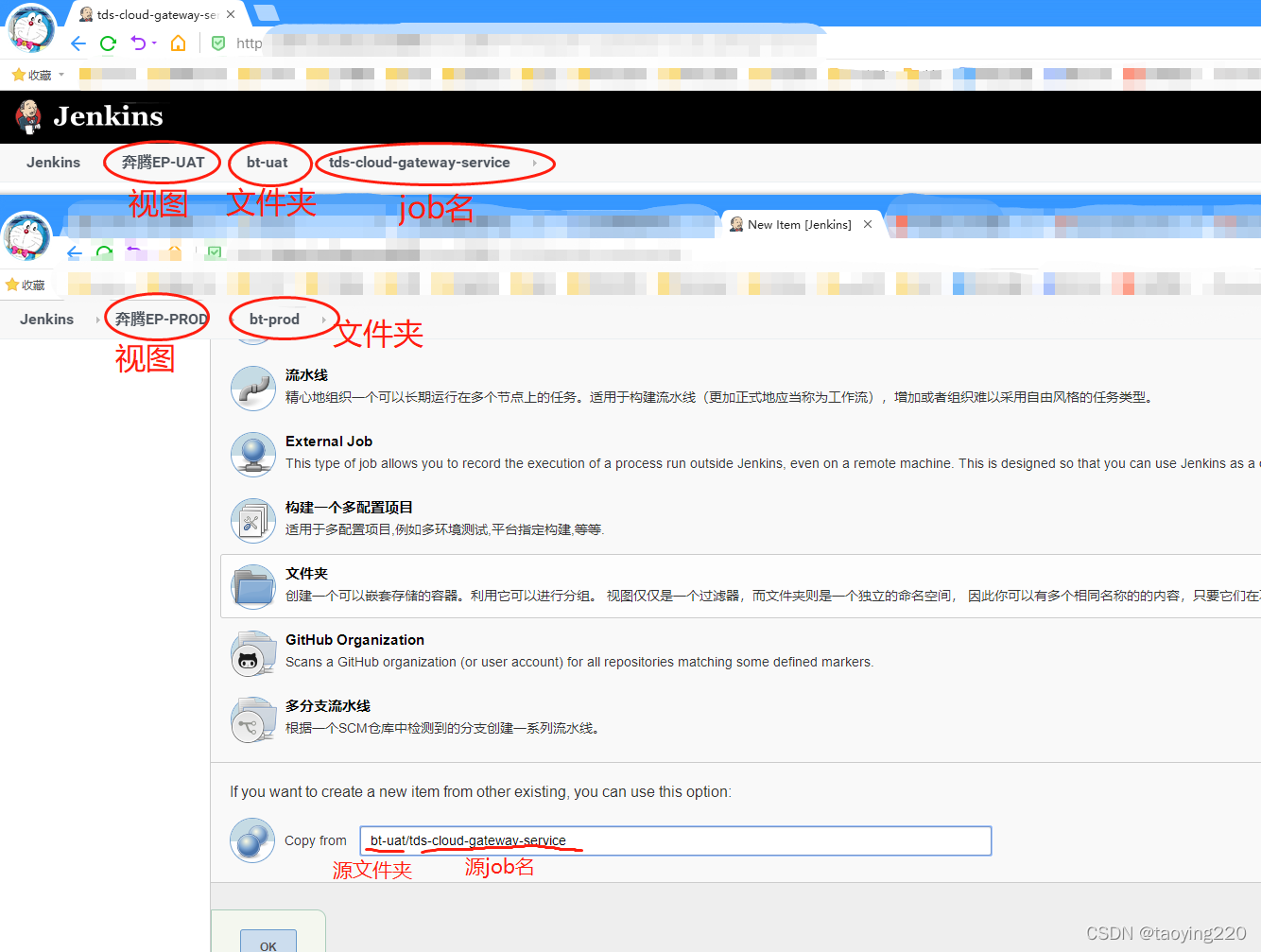Confirm with the OK button
The height and width of the screenshot is (952, 1261).
pyautogui.click(x=268, y=942)
